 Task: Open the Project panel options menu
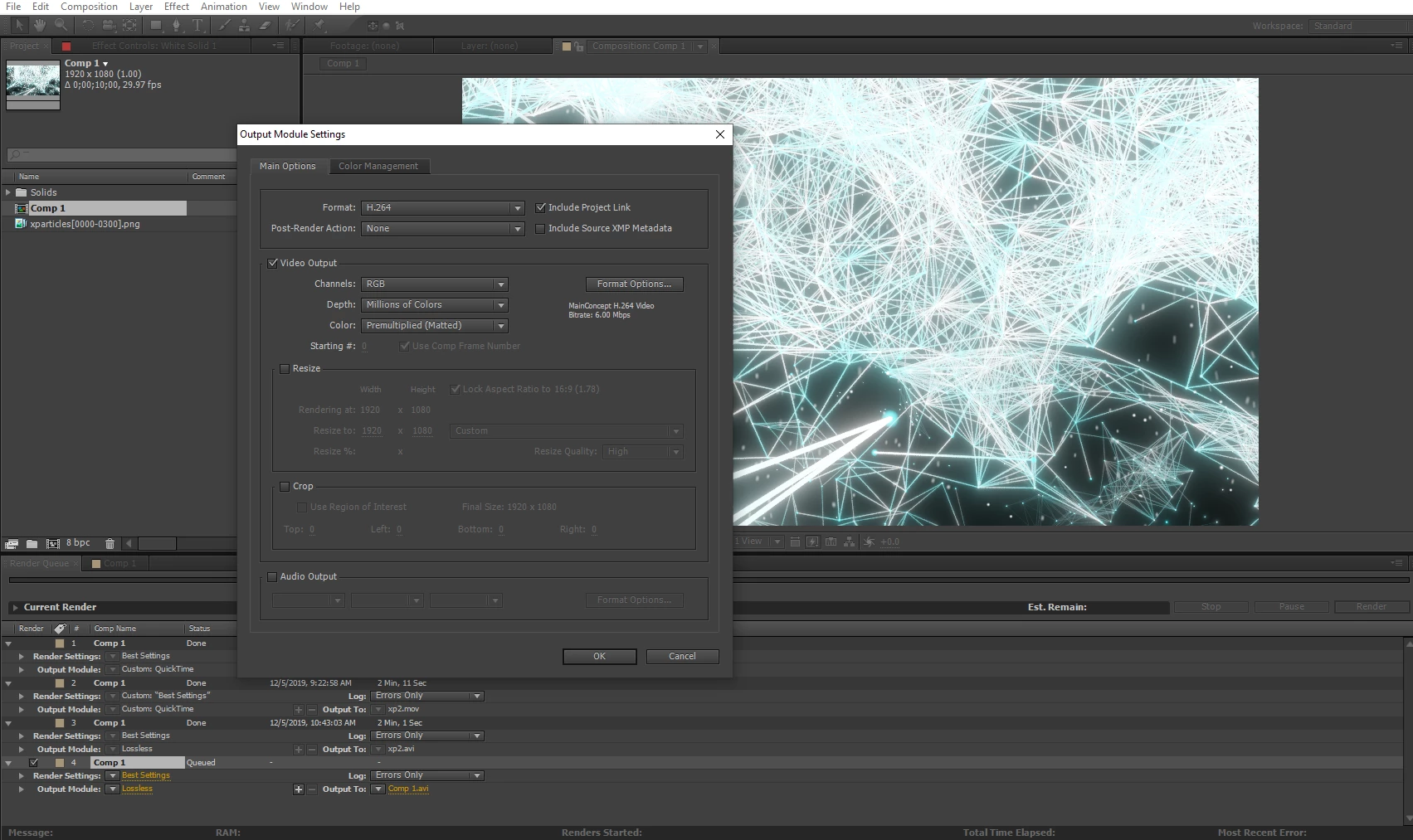click(279, 46)
